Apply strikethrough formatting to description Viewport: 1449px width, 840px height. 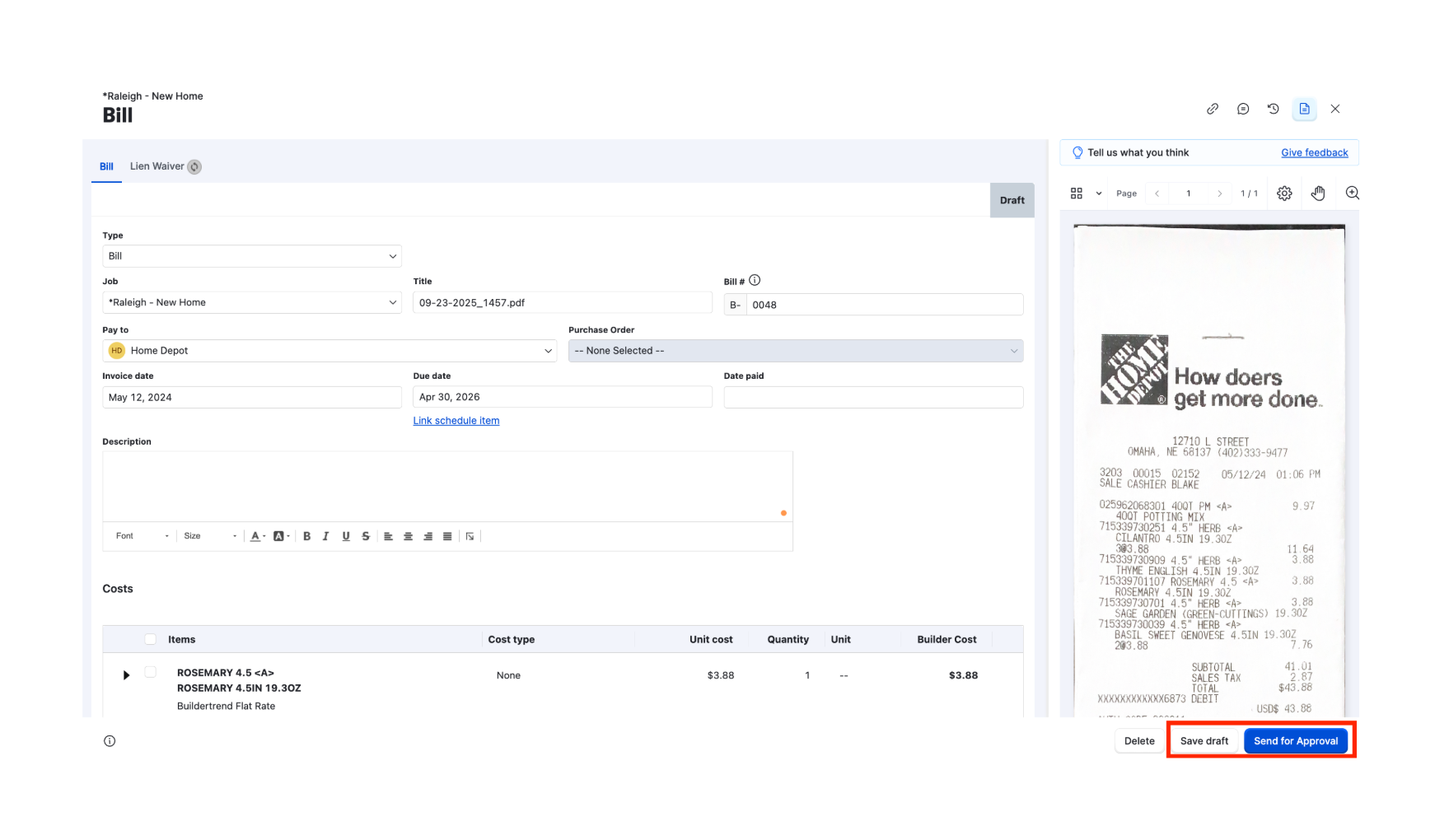pos(366,536)
